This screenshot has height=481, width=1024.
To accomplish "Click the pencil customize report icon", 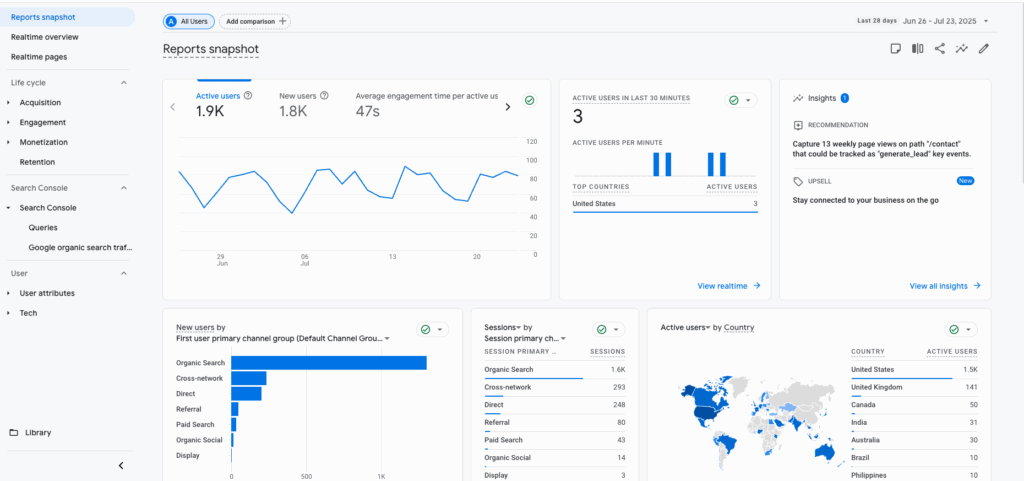I will pyautogui.click(x=984, y=48).
